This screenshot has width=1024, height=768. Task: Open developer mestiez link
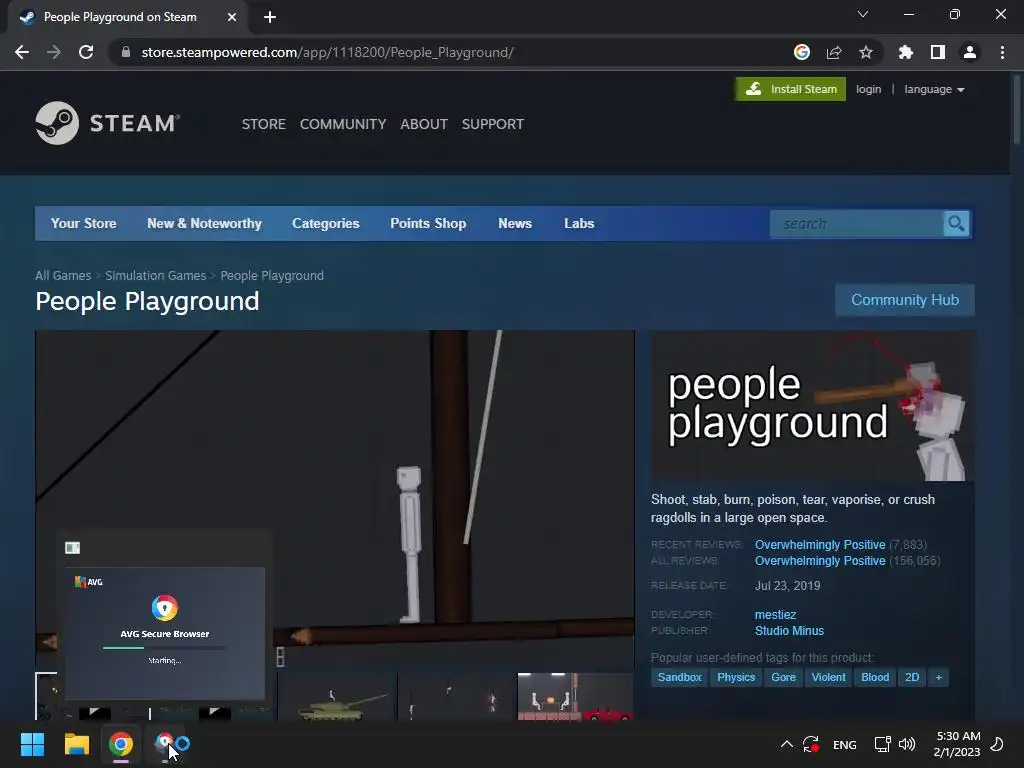775,615
